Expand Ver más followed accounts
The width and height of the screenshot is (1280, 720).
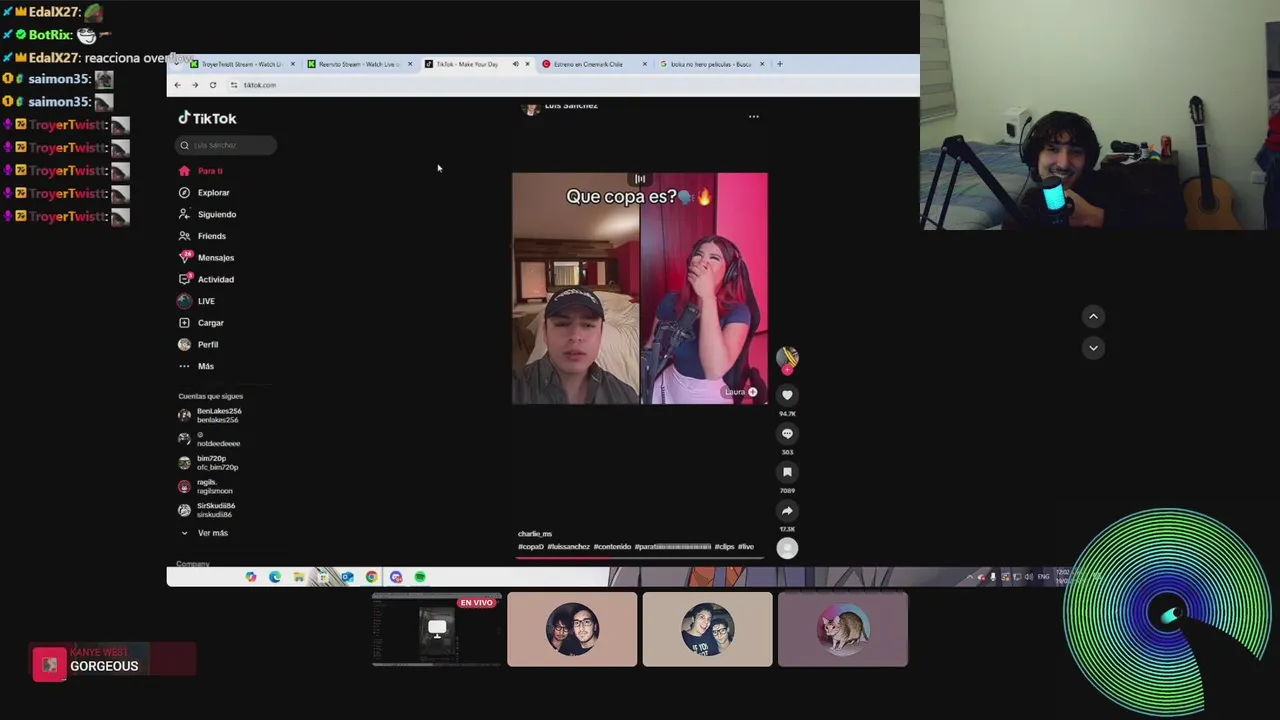click(x=204, y=533)
